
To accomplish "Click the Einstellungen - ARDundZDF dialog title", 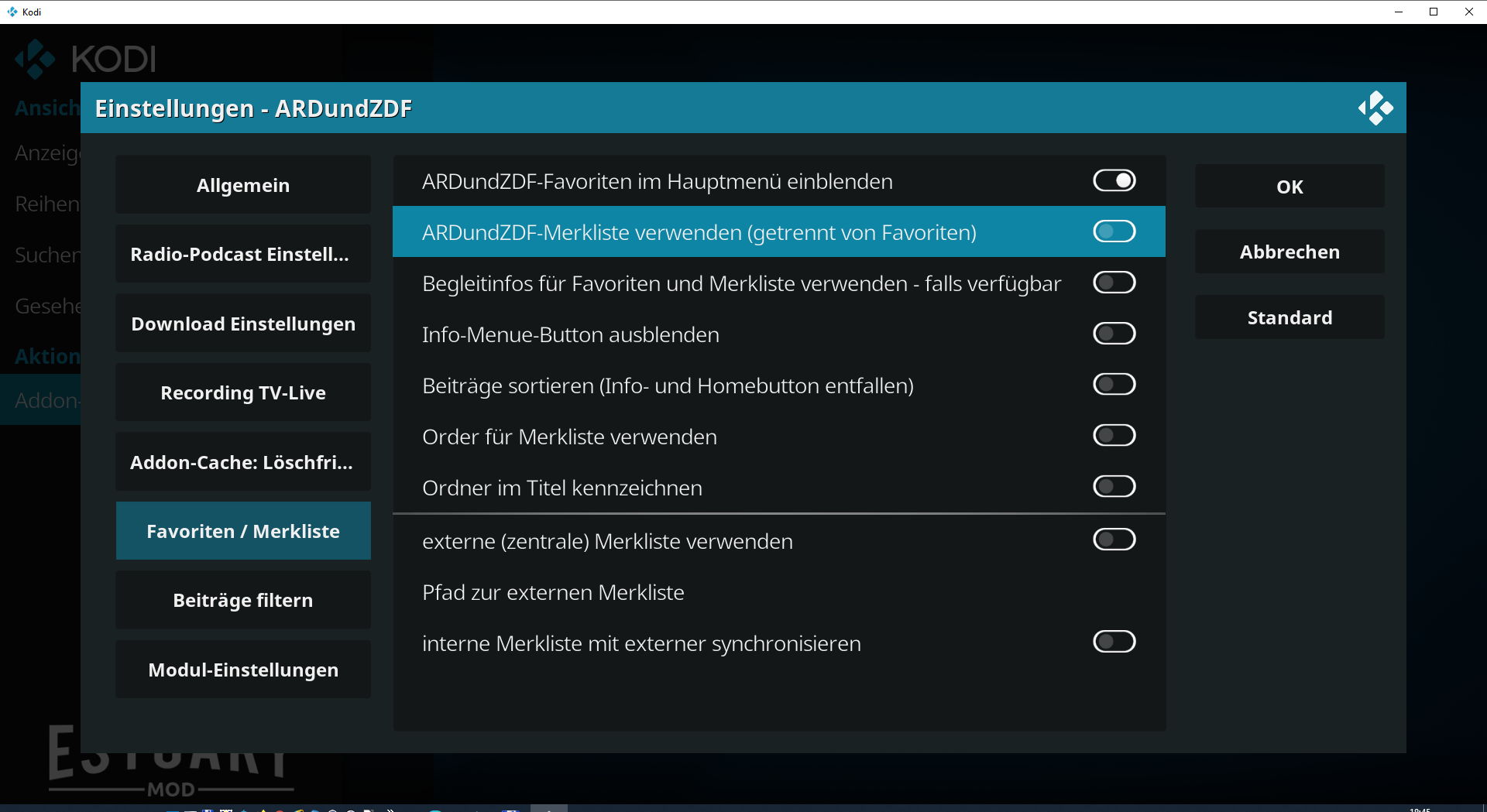I will tap(253, 108).
